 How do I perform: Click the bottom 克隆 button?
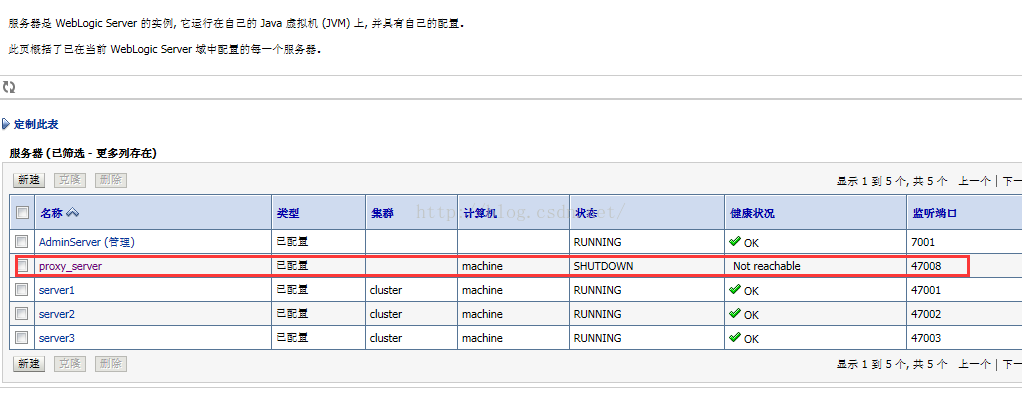70,364
